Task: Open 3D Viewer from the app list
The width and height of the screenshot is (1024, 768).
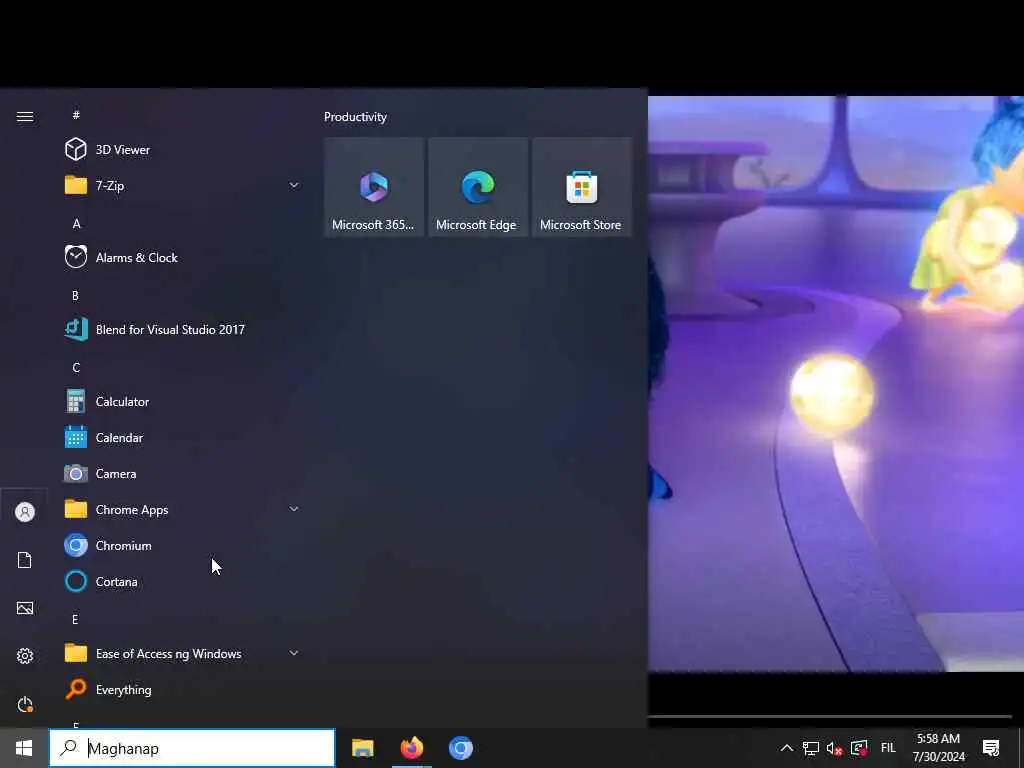Action: pos(183,150)
